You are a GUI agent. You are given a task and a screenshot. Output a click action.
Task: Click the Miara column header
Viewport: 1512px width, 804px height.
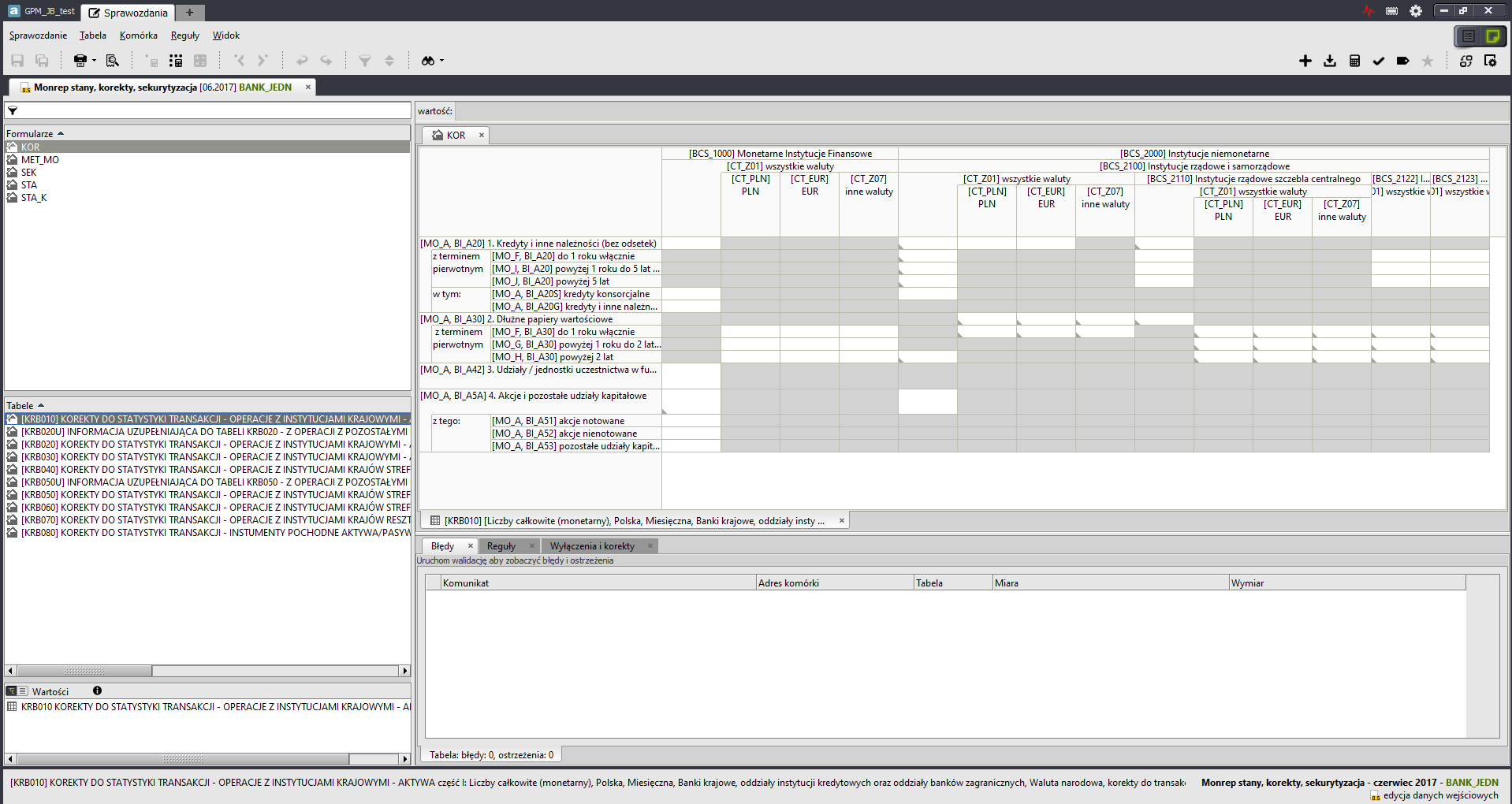(x=1111, y=583)
